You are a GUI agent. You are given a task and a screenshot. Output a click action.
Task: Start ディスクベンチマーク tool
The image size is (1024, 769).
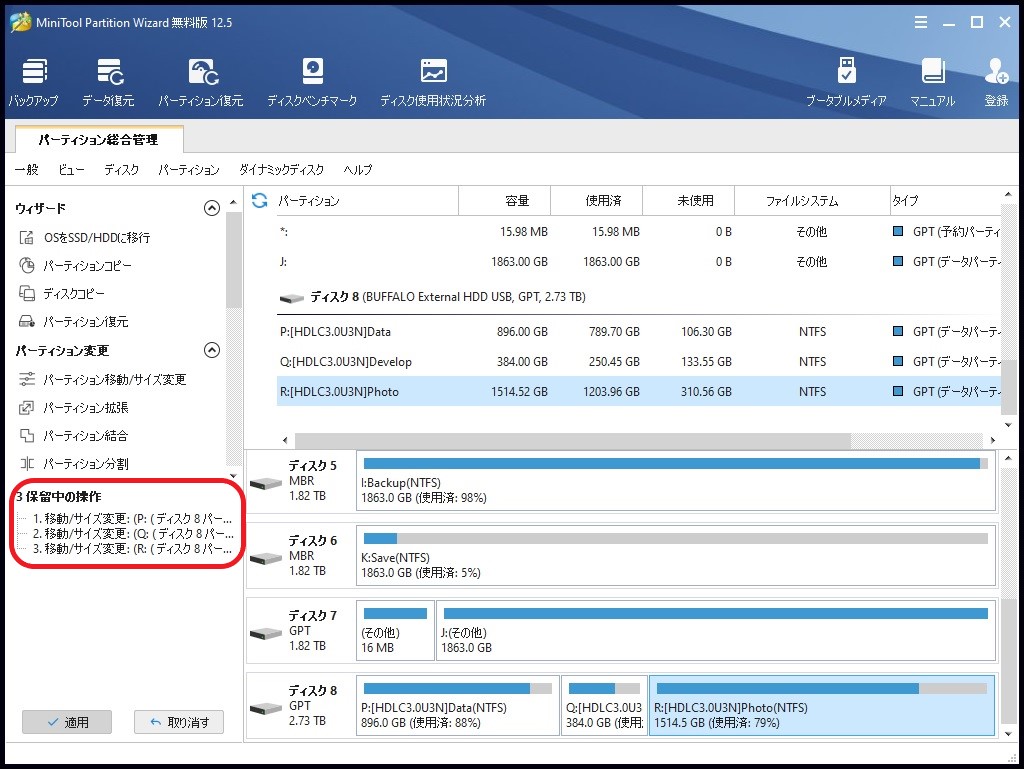click(312, 83)
